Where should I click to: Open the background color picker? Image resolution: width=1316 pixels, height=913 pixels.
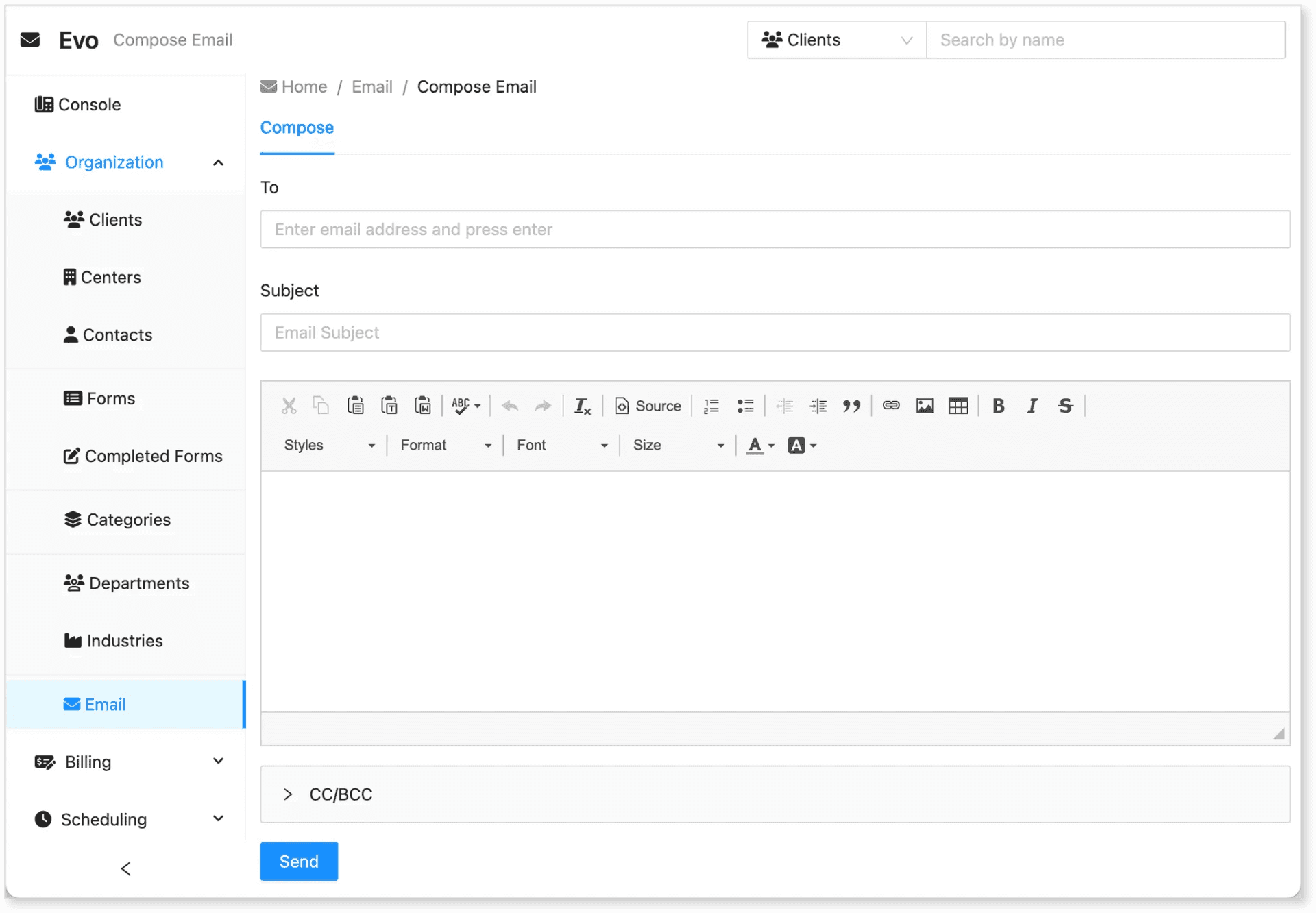803,445
